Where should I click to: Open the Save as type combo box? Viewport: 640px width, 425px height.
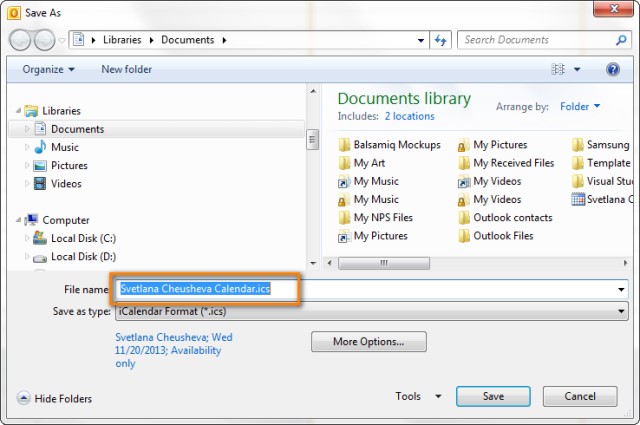point(371,312)
